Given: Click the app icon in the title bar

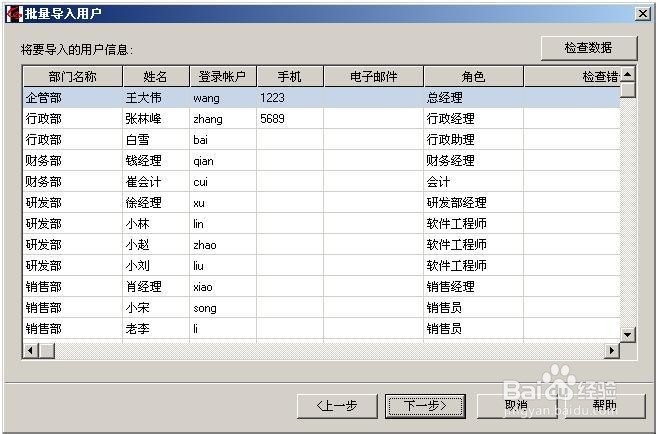Looking at the screenshot, I should point(14,14).
